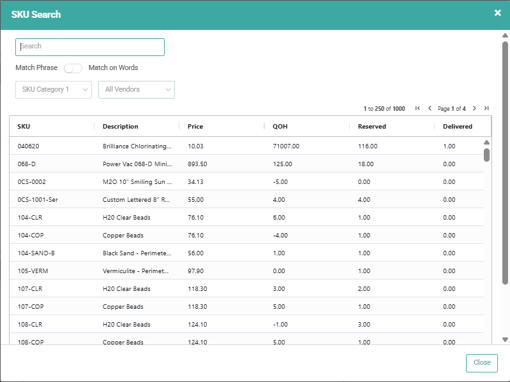Go to the next results page
Image resolution: width=510 pixels, height=382 pixels.
tap(474, 108)
